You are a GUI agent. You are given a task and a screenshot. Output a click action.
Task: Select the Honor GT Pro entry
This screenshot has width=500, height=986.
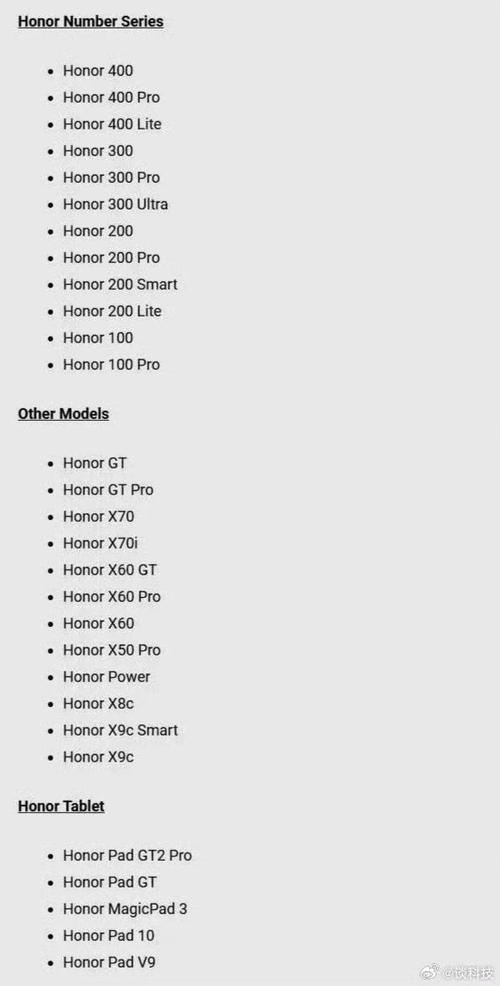pos(108,490)
